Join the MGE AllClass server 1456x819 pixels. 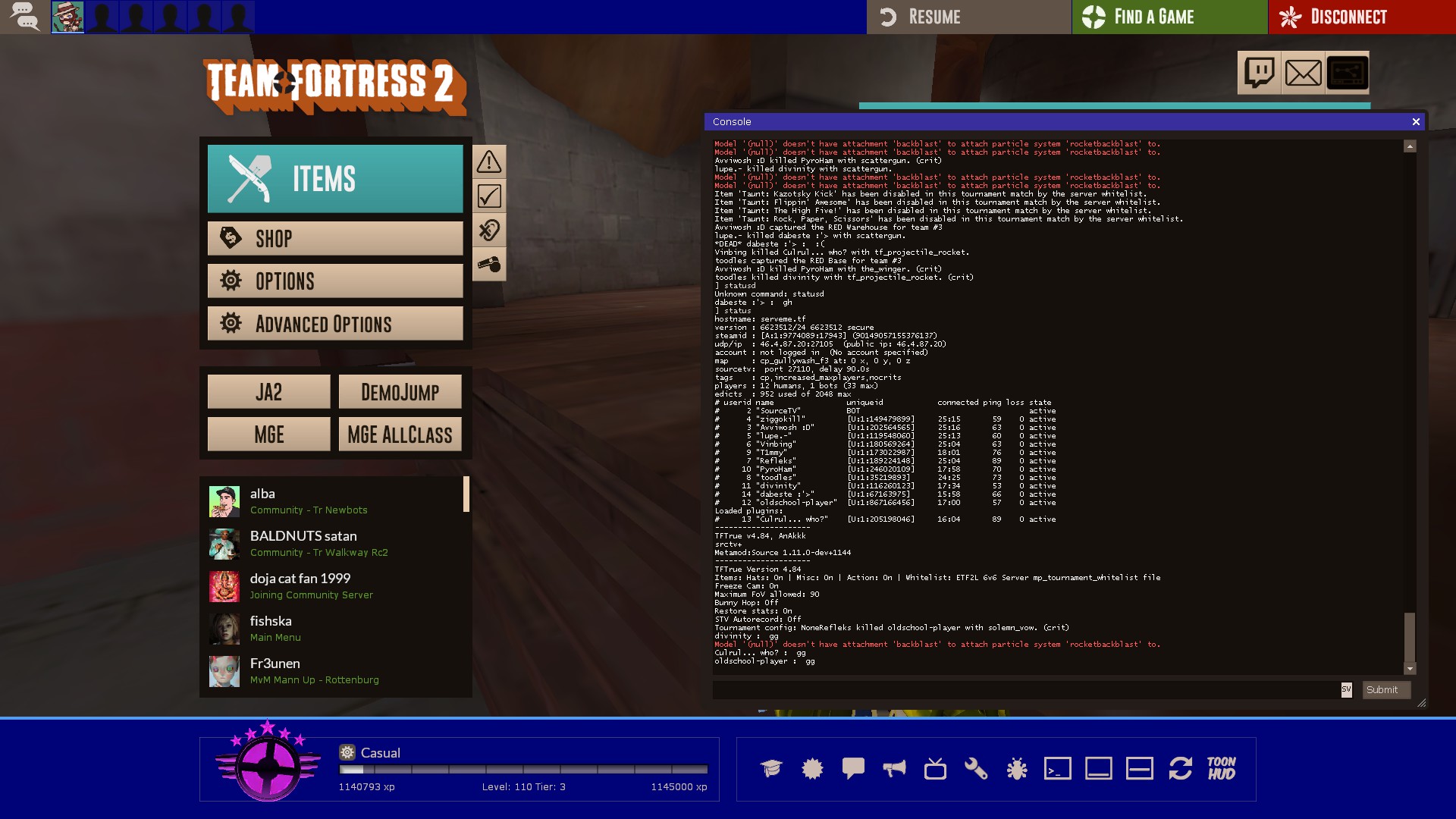tap(400, 435)
